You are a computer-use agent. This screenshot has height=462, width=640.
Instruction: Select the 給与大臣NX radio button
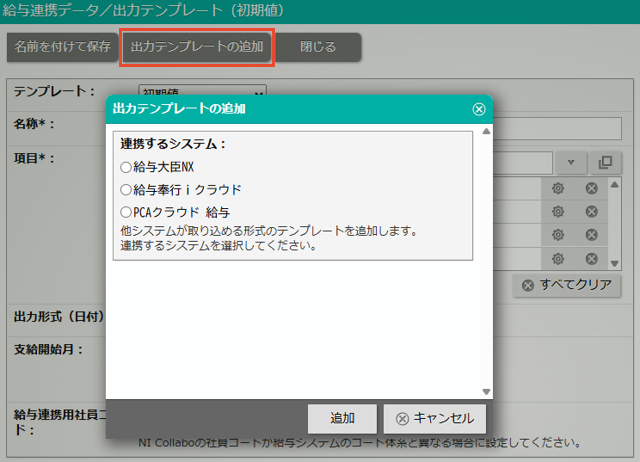pos(126,167)
